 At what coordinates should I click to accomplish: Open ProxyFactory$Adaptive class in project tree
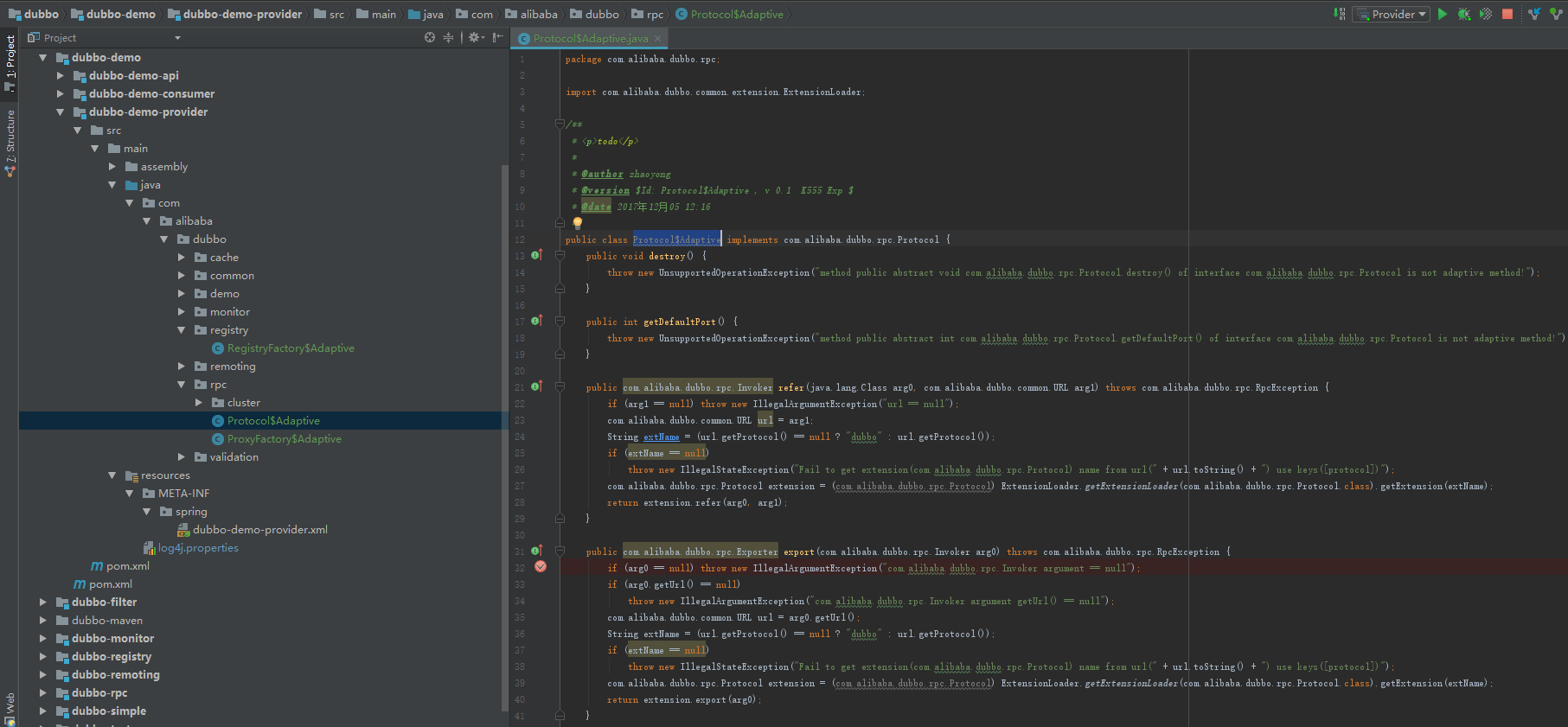tap(284, 439)
